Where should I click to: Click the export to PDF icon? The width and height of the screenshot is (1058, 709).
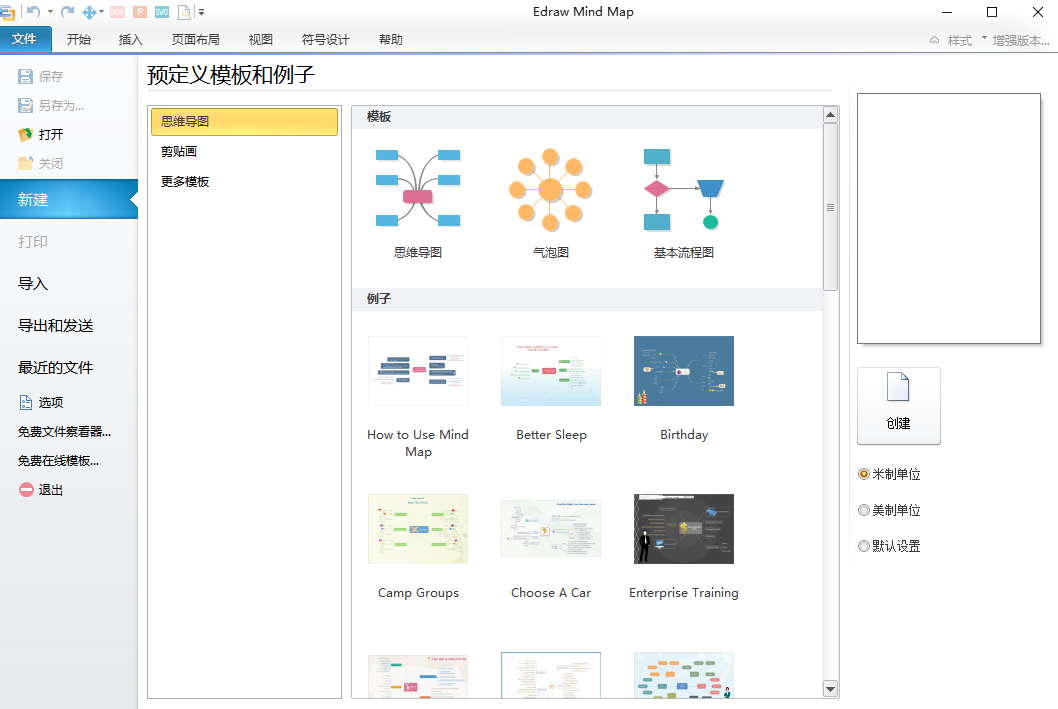[117, 12]
